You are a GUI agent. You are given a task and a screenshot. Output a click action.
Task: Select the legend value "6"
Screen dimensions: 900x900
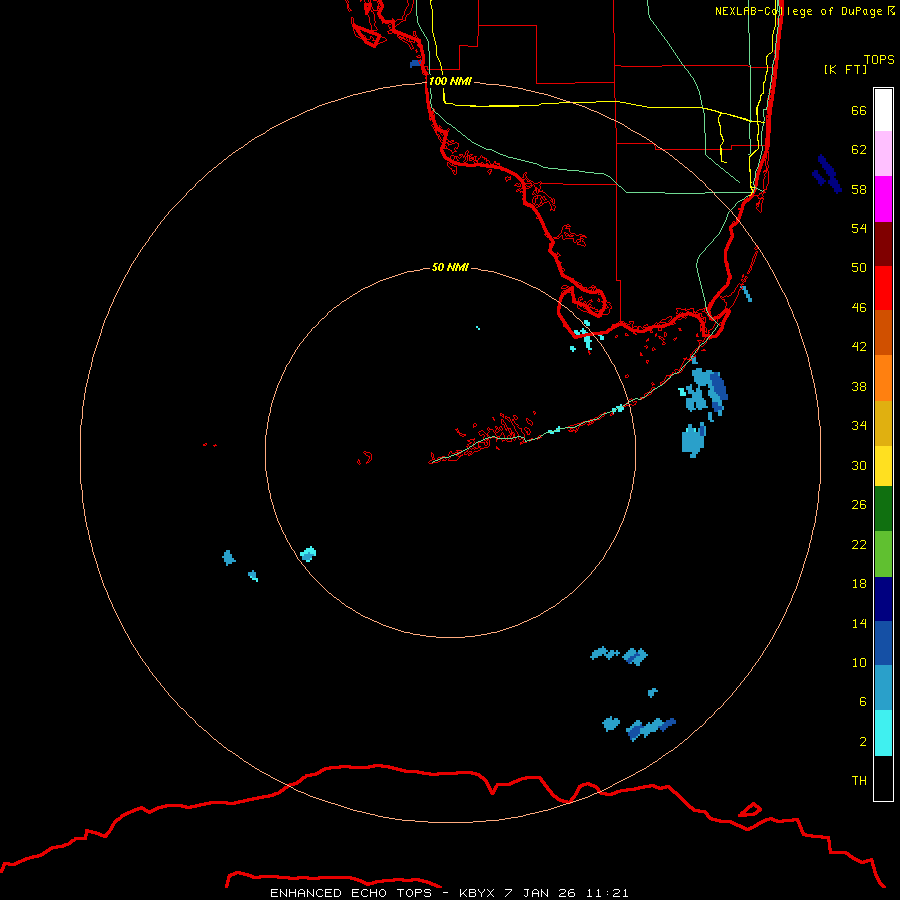863,702
